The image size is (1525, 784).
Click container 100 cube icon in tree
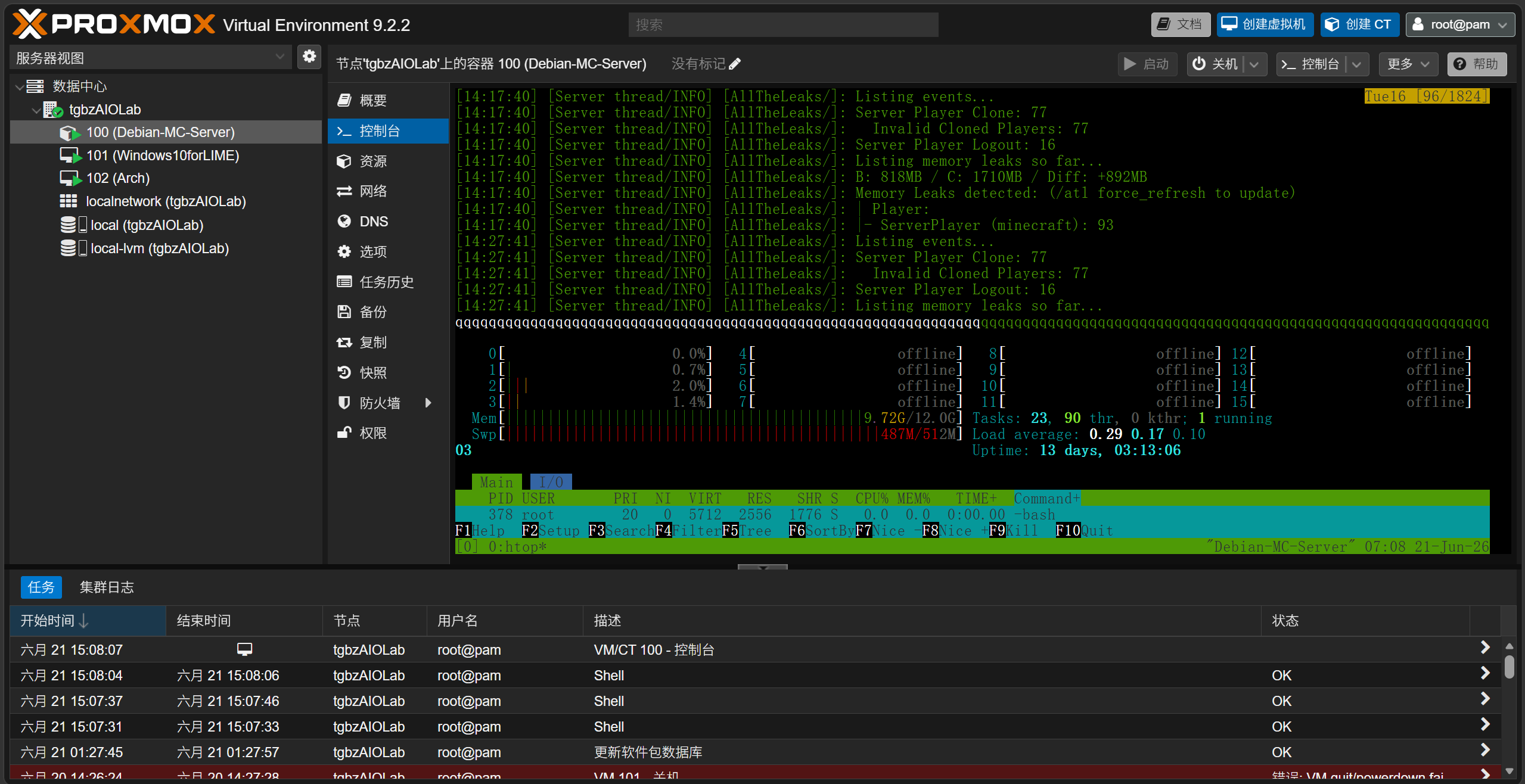tap(70, 132)
